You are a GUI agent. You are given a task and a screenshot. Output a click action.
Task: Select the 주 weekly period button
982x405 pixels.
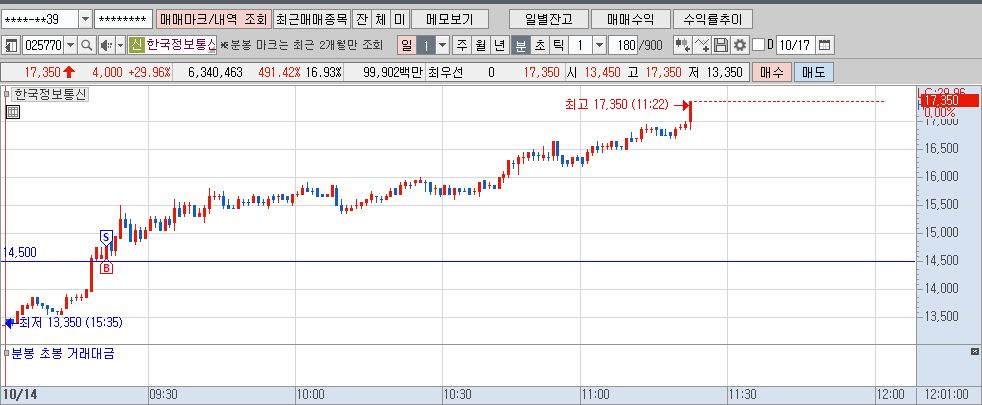click(462, 45)
